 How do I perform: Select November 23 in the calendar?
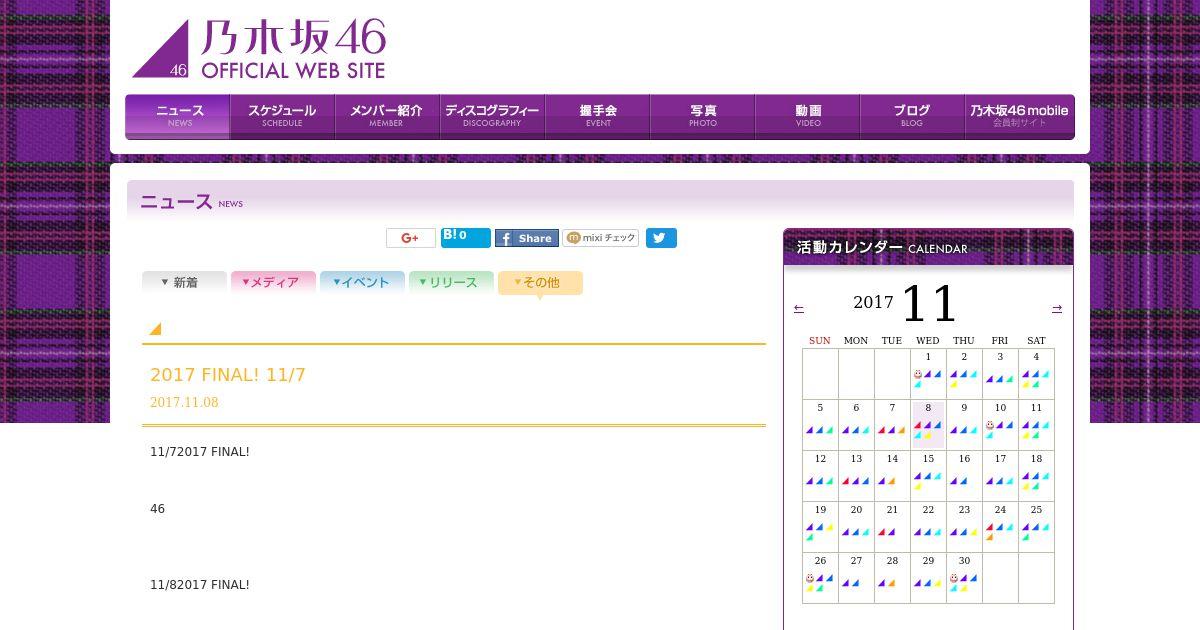point(964,526)
